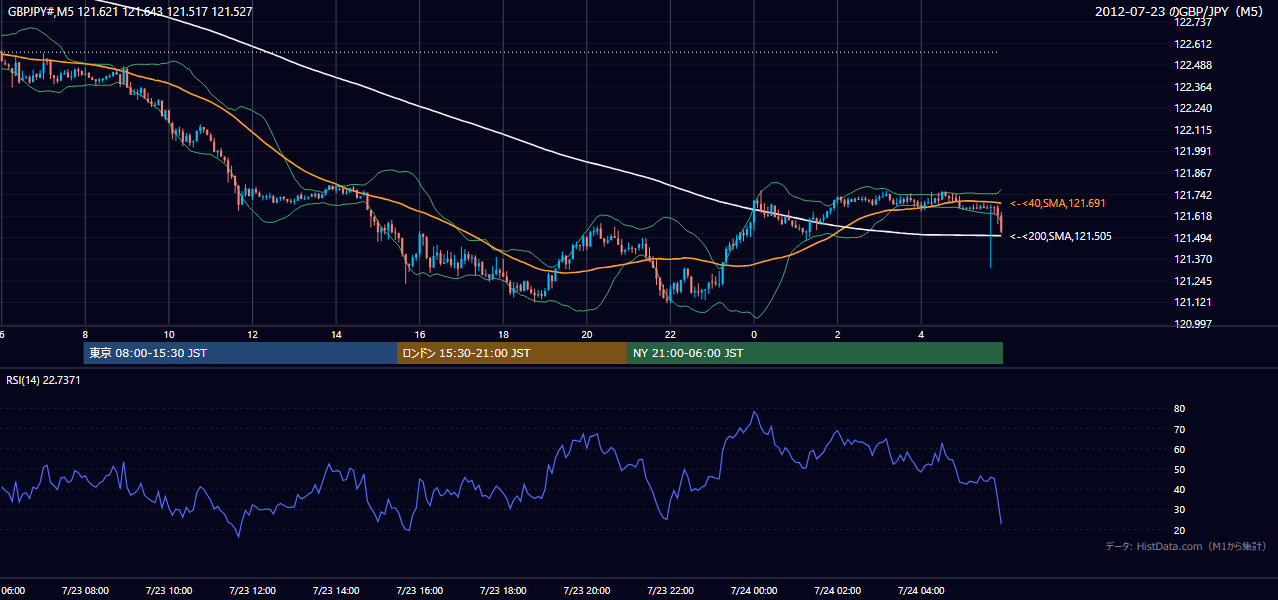This screenshot has width=1278, height=600.
Task: Click the 120.997 price axis label
Action: tap(1193, 324)
